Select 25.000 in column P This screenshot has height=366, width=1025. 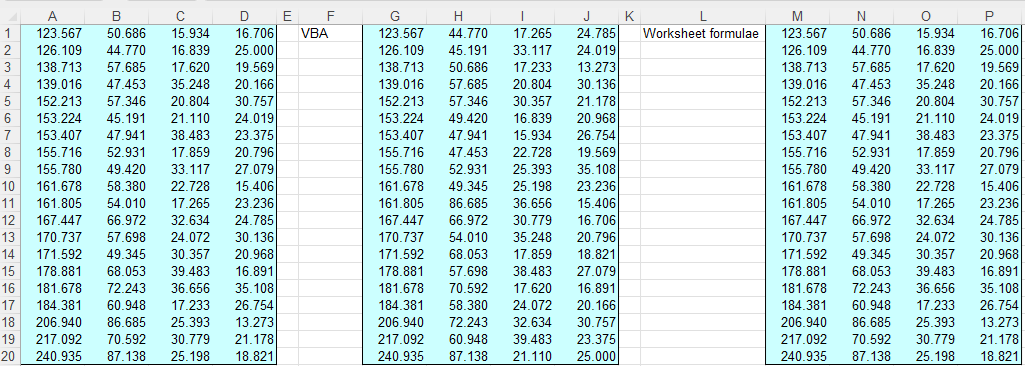pyautogui.click(x=989, y=50)
